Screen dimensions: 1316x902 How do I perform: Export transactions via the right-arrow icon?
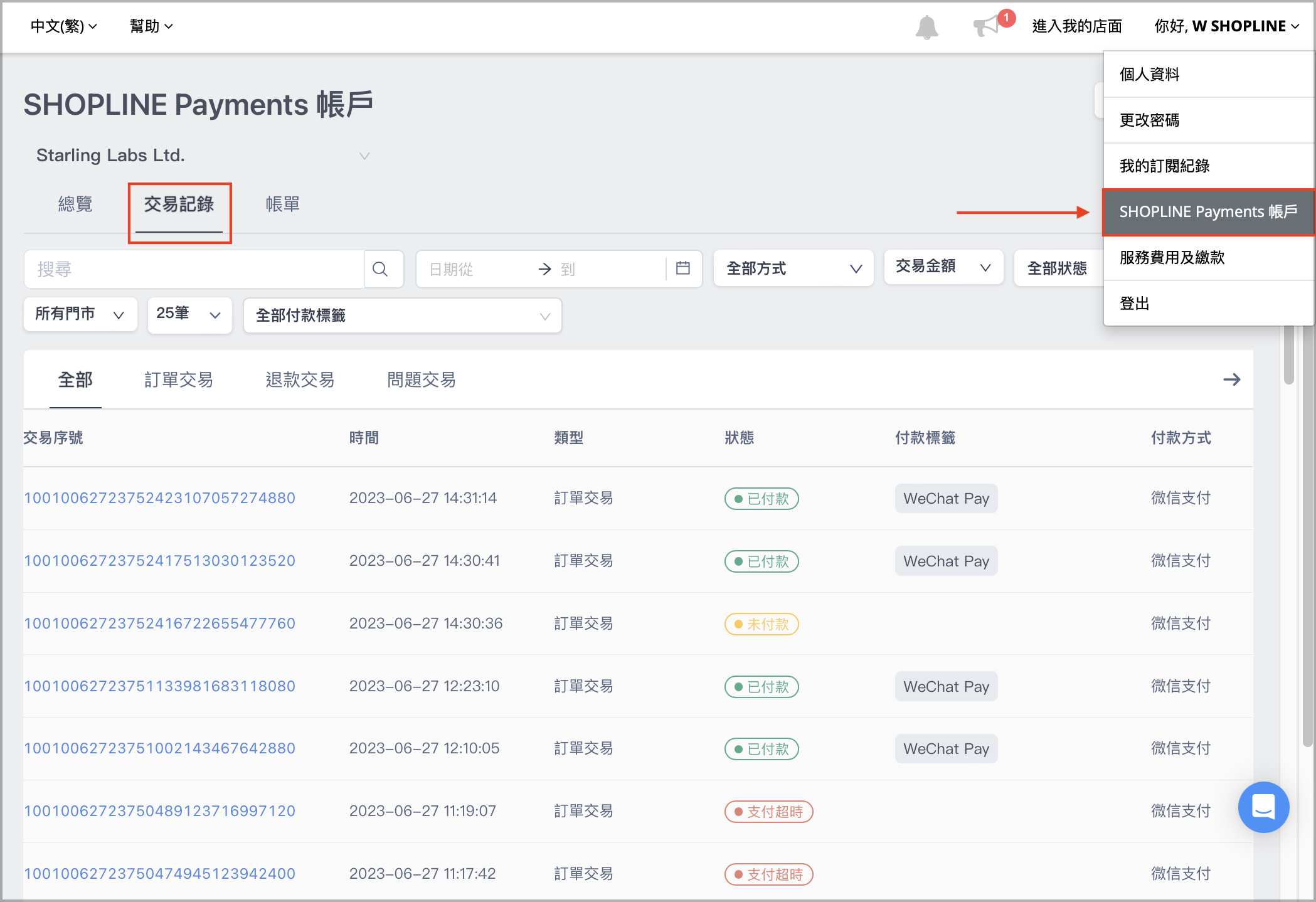click(x=1232, y=379)
